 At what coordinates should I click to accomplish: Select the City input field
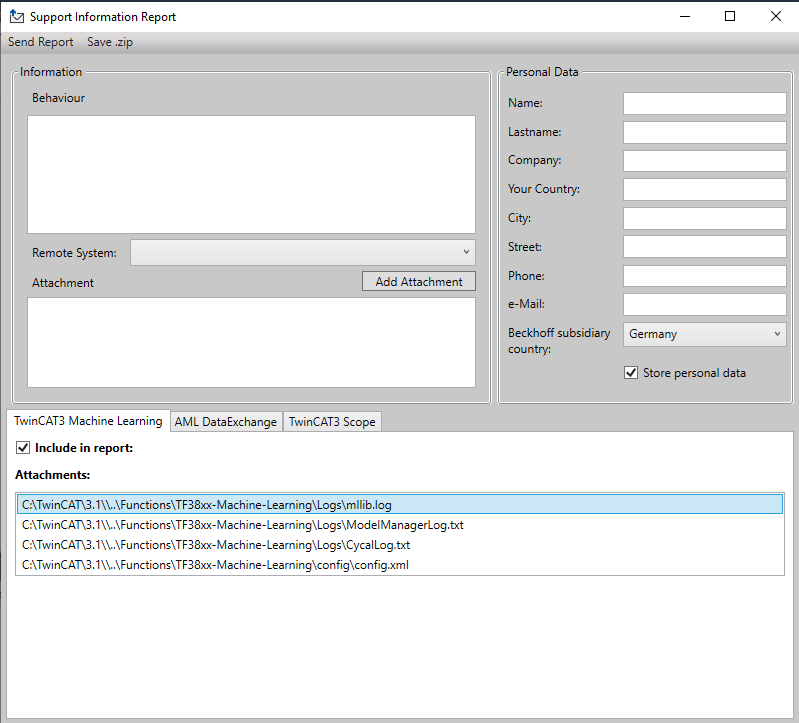pyautogui.click(x=705, y=219)
